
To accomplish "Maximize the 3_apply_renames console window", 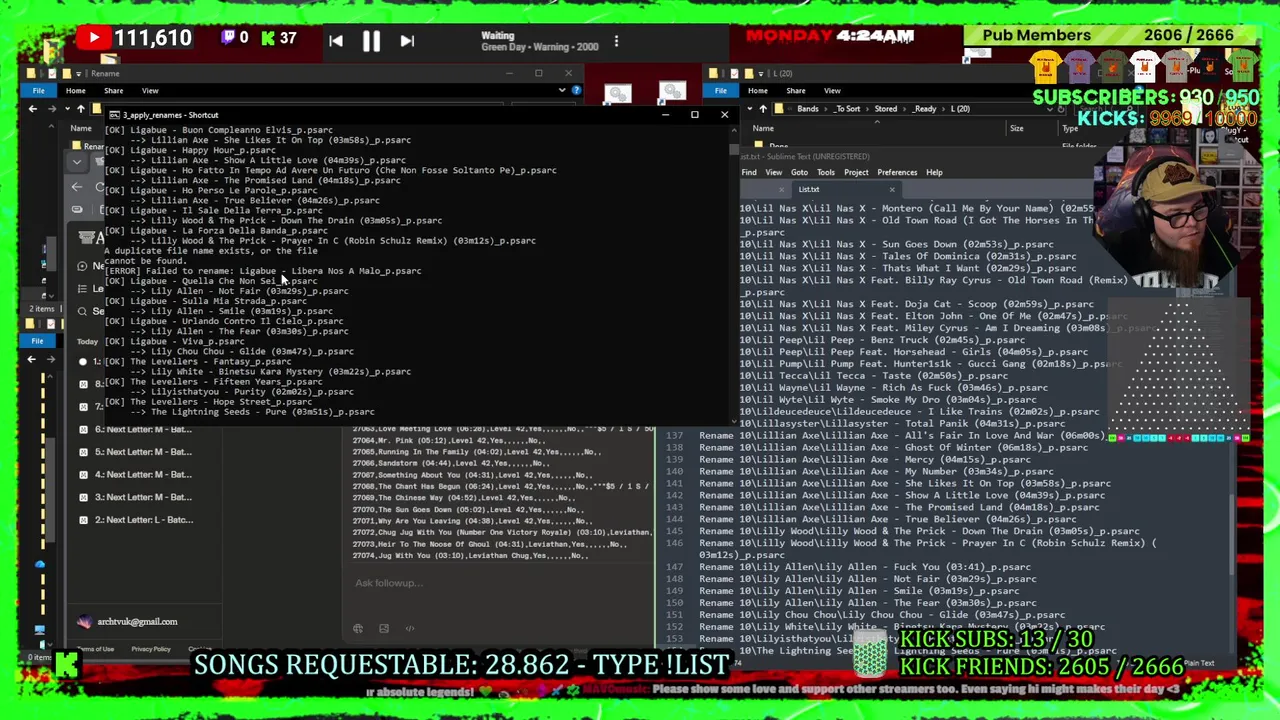I will coord(694,114).
